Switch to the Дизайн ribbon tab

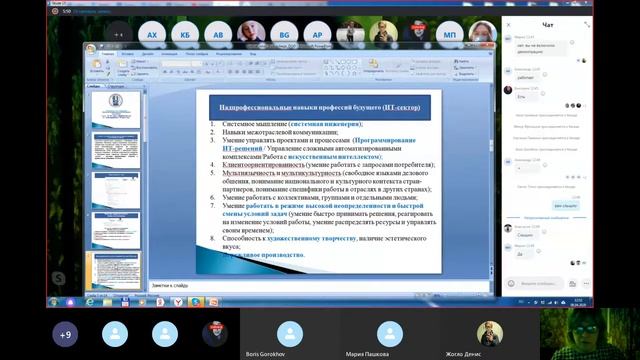148,54
